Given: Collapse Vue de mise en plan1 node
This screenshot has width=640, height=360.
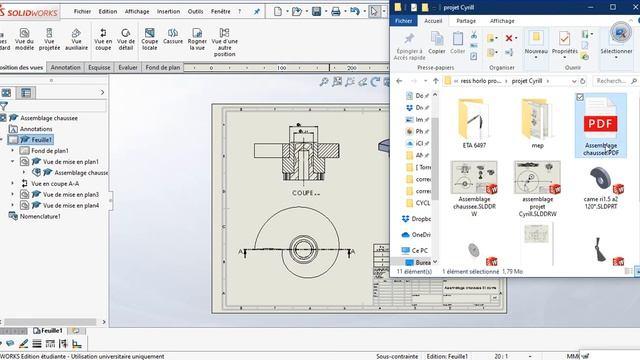Looking at the screenshot, I should (12, 162).
